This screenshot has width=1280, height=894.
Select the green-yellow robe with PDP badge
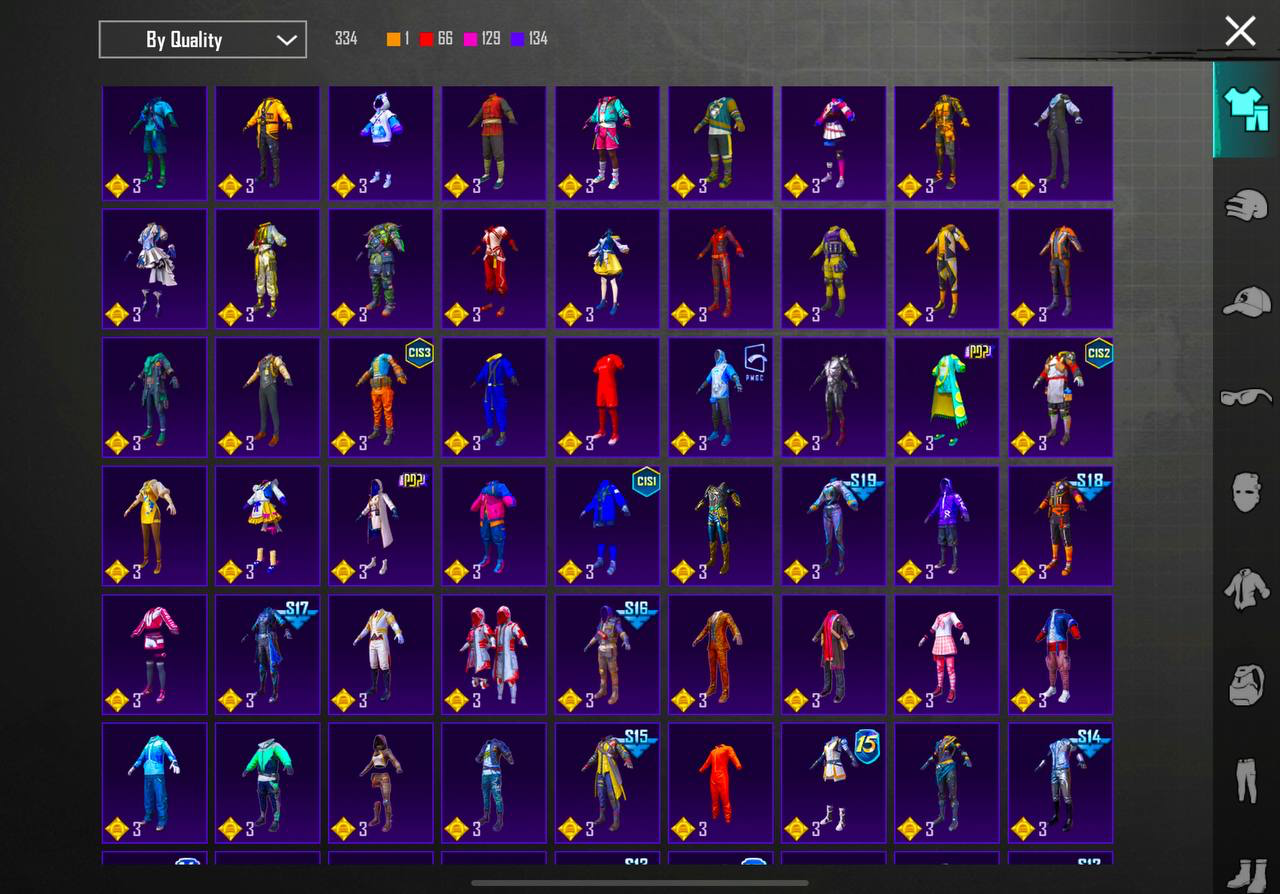click(947, 397)
